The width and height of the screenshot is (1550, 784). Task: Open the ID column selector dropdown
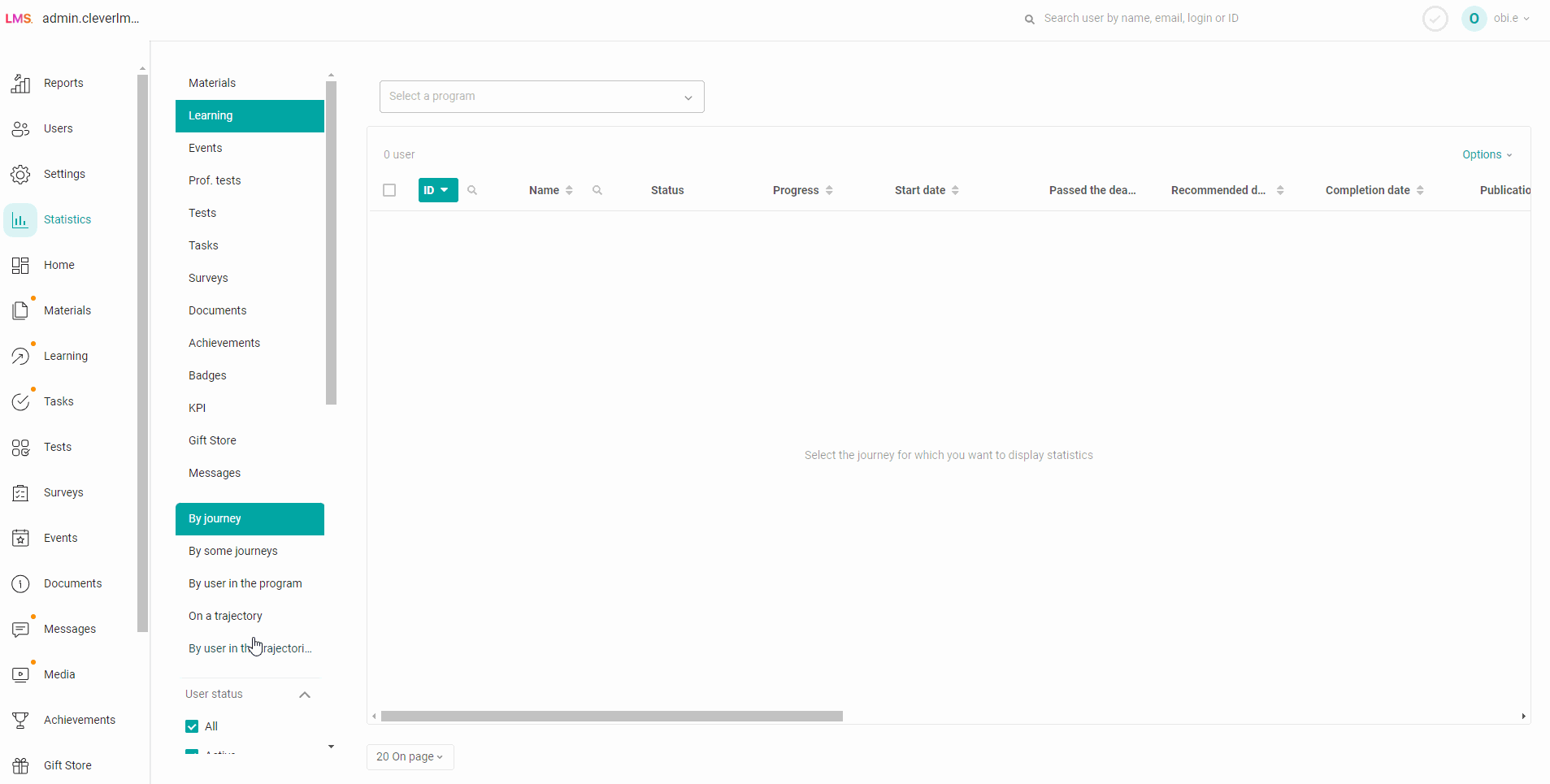pyautogui.click(x=438, y=190)
